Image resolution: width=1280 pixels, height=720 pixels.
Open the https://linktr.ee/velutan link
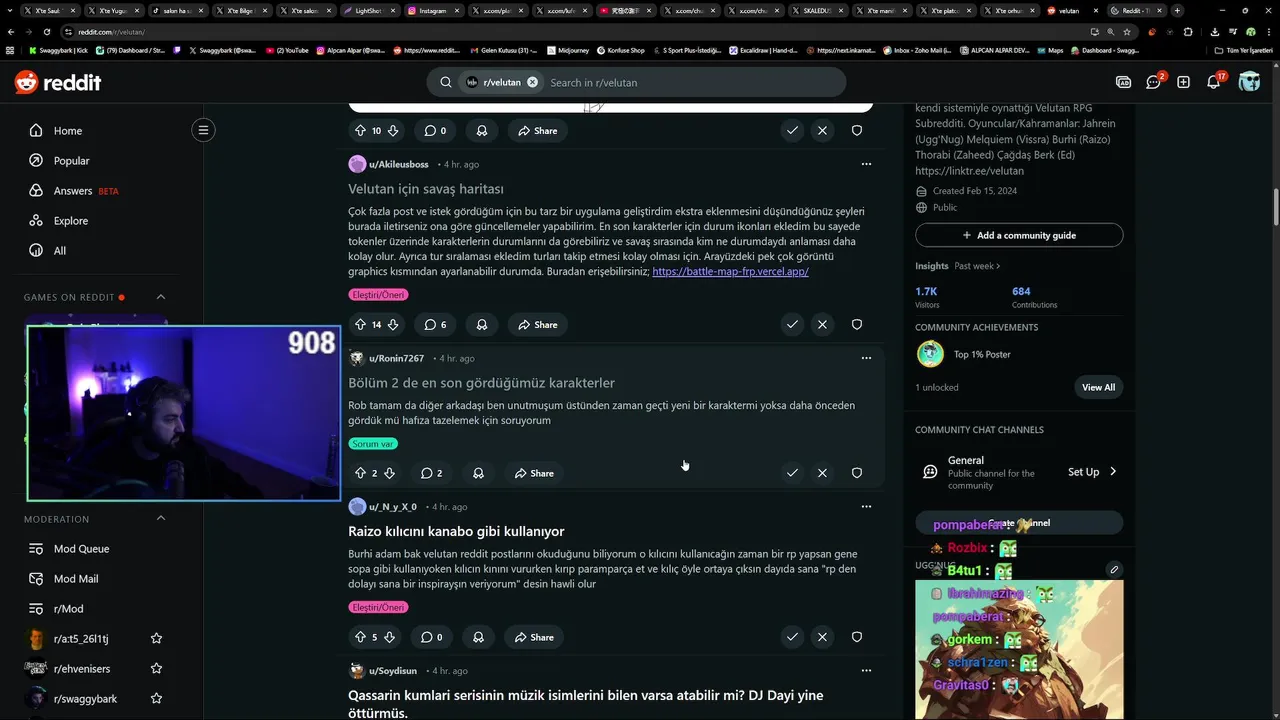[969, 171]
